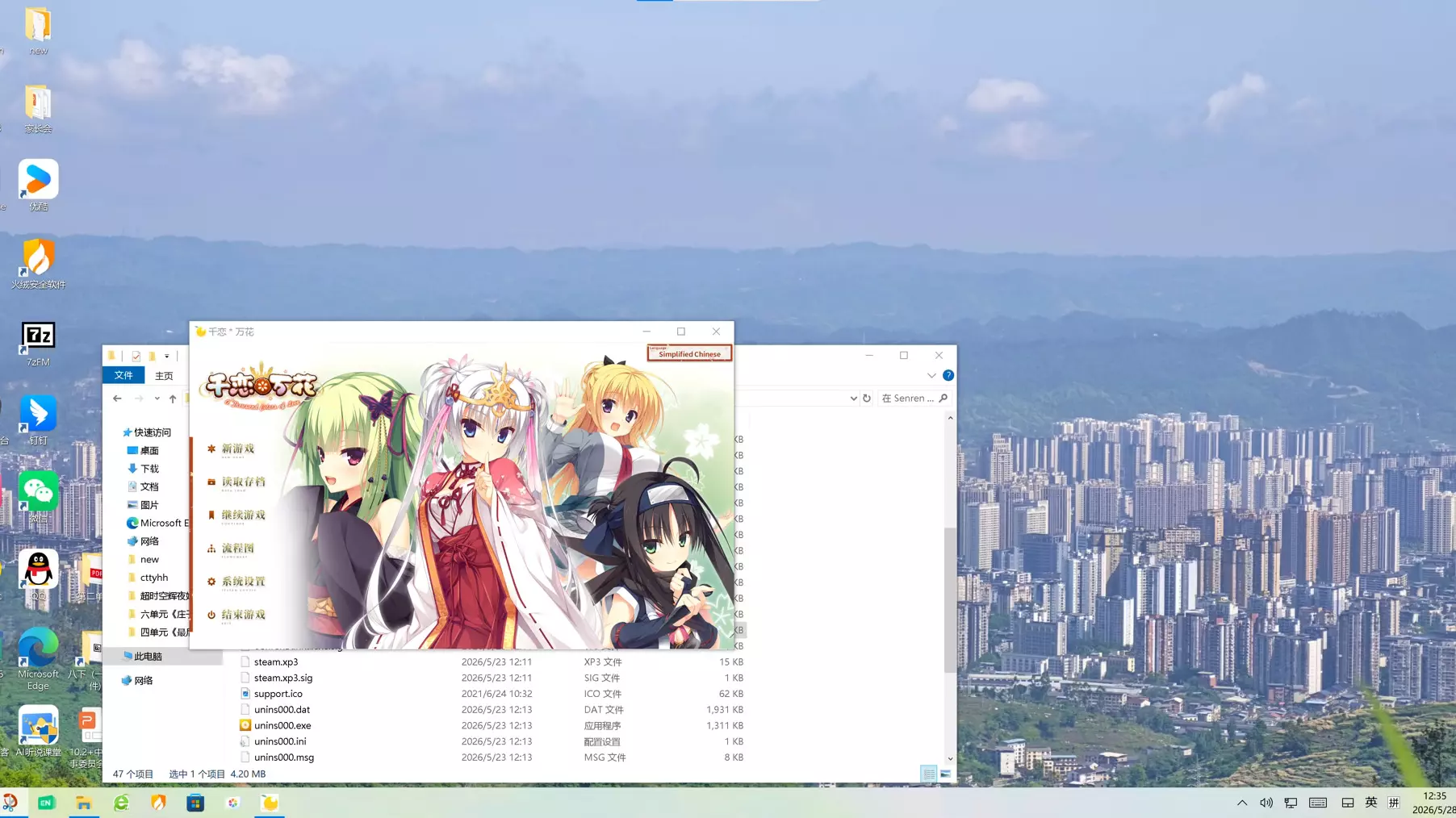Click the New Folder quick access icon
This screenshot has width=1456, height=818.
pyautogui.click(x=152, y=356)
